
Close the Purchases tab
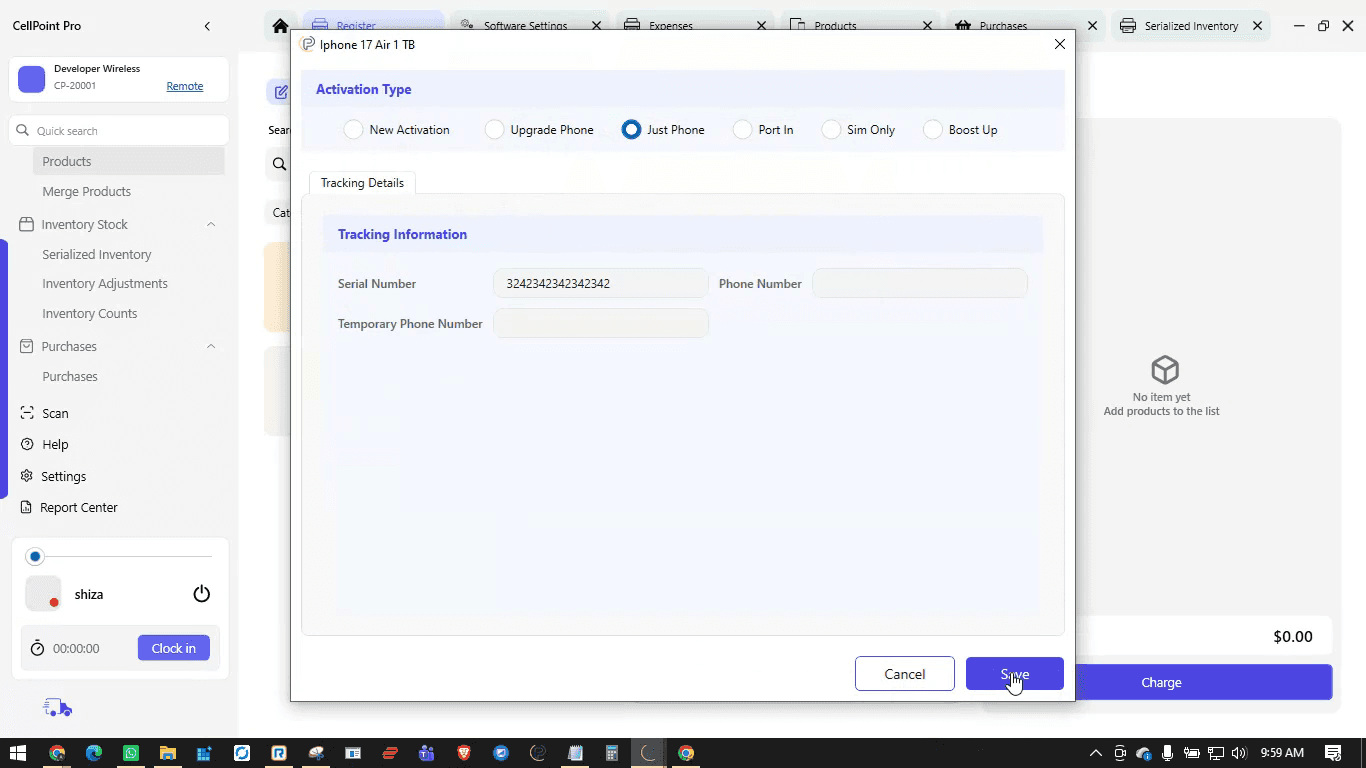point(1092,26)
